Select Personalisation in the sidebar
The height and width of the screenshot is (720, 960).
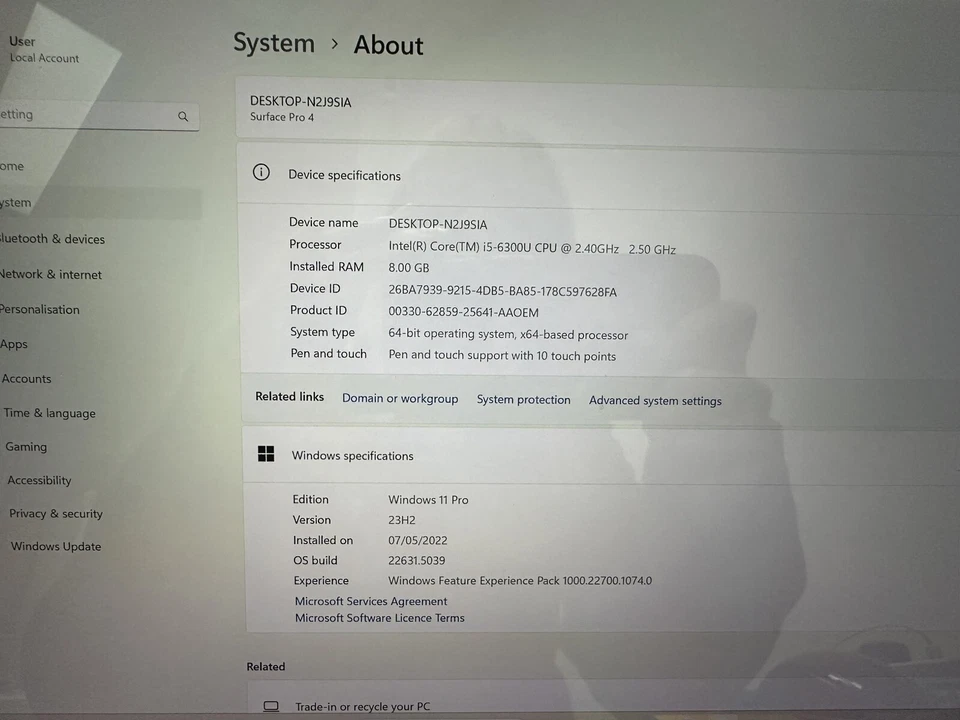[x=40, y=309]
